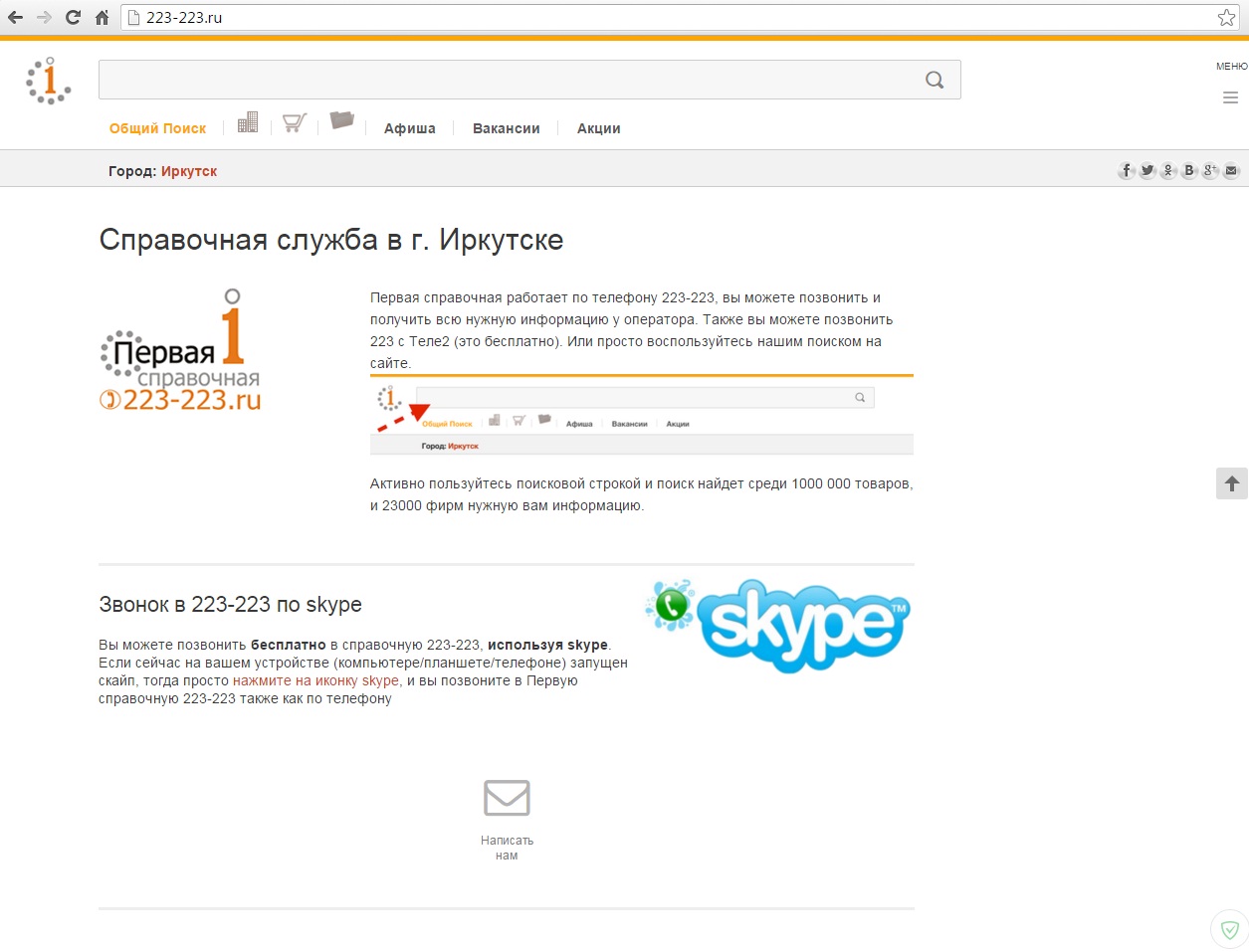Image resolution: width=1249 pixels, height=952 pixels.
Task: Go back using the browser back arrow
Action: pos(15,17)
